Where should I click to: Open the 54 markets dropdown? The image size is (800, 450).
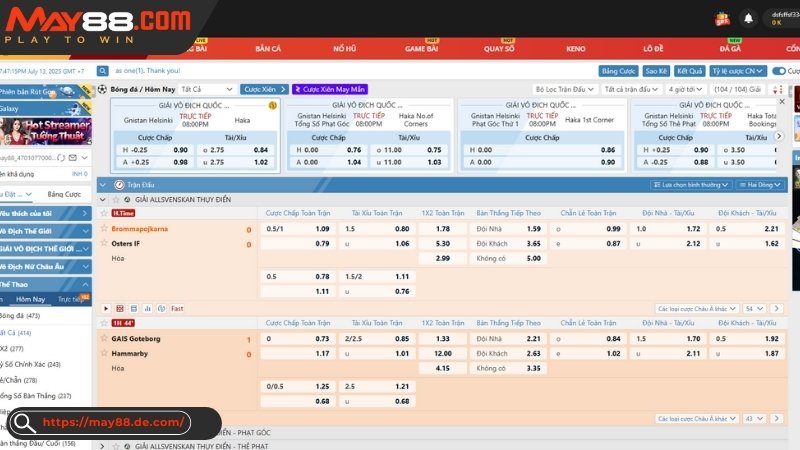754,309
